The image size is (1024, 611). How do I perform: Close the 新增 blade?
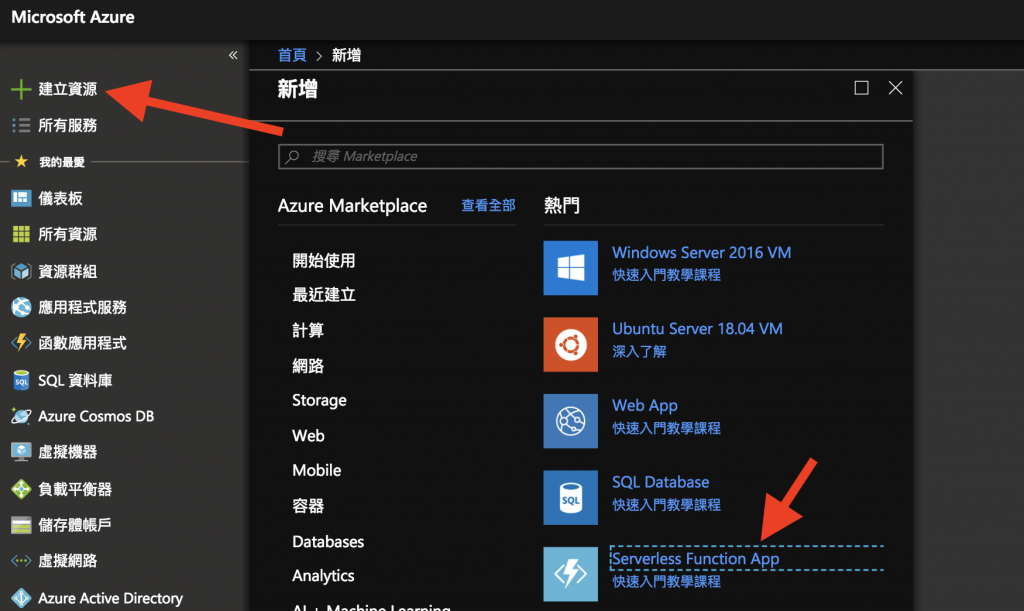895,87
